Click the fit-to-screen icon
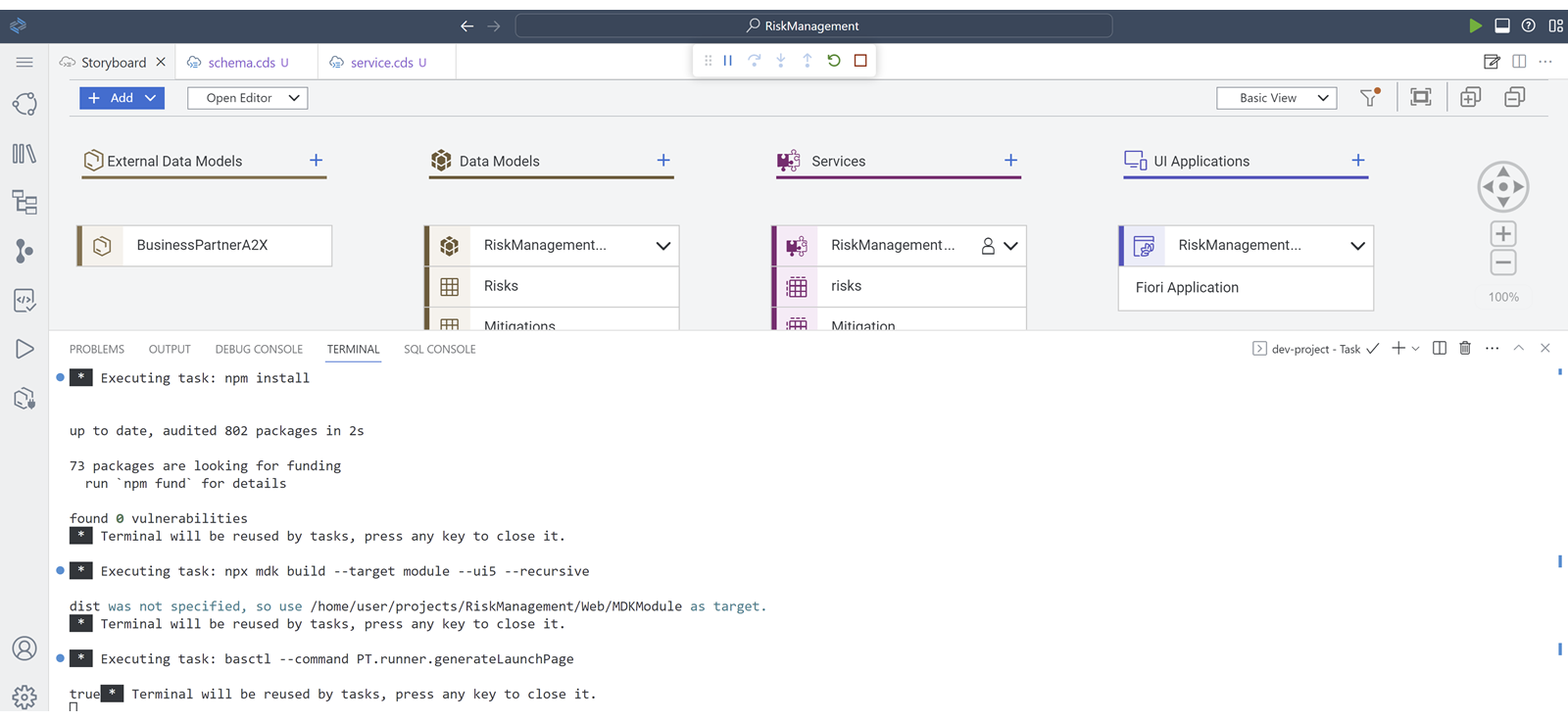Screen dimensions: 1568x721 click(1421, 97)
